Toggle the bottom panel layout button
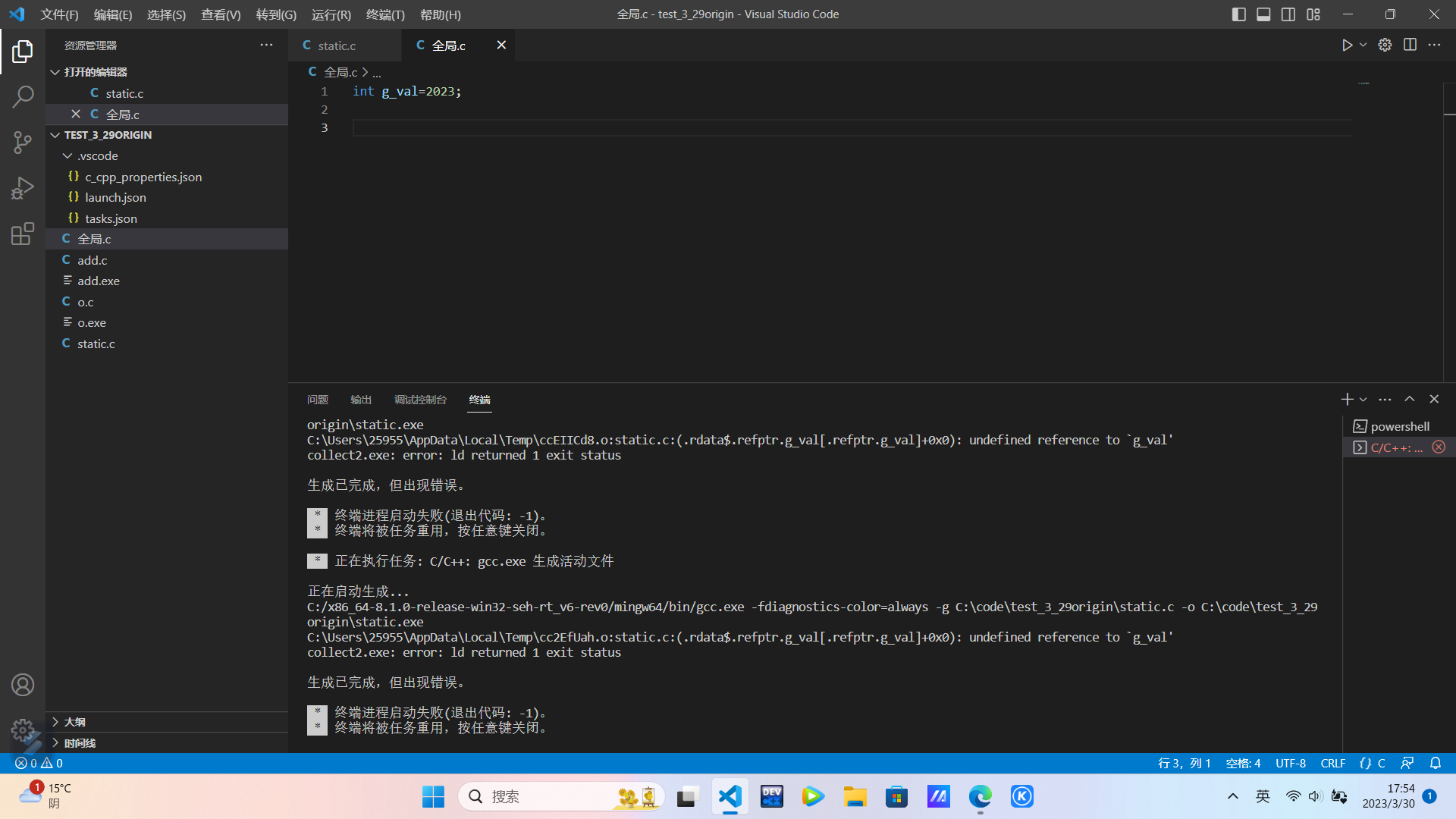The width and height of the screenshot is (1456, 819). [1263, 14]
